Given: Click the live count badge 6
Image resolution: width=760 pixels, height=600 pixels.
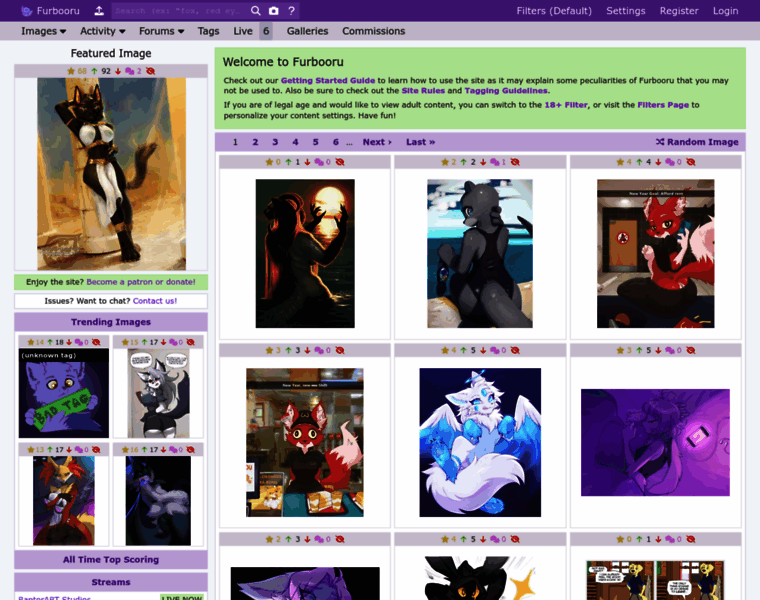Looking at the screenshot, I should (266, 31).
